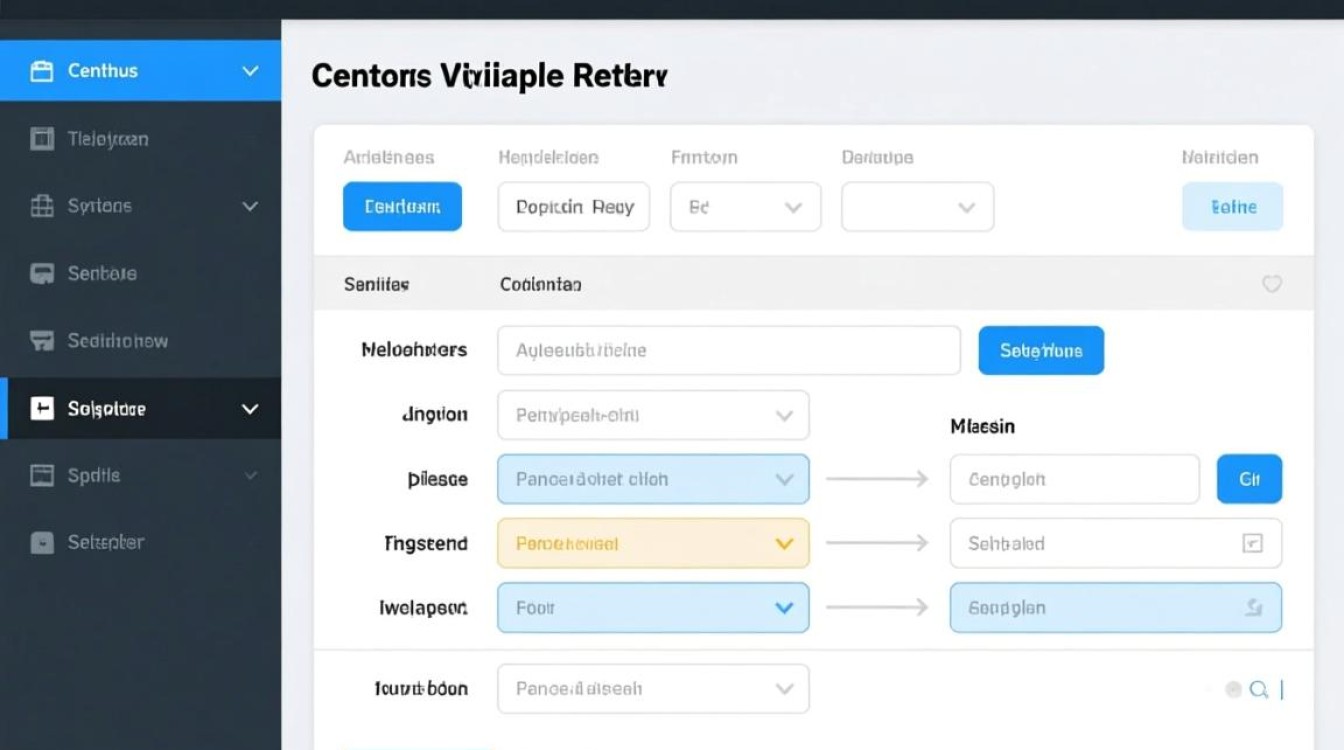Open the empty Derlarips dropdown
The image size is (1344, 750).
point(918,207)
